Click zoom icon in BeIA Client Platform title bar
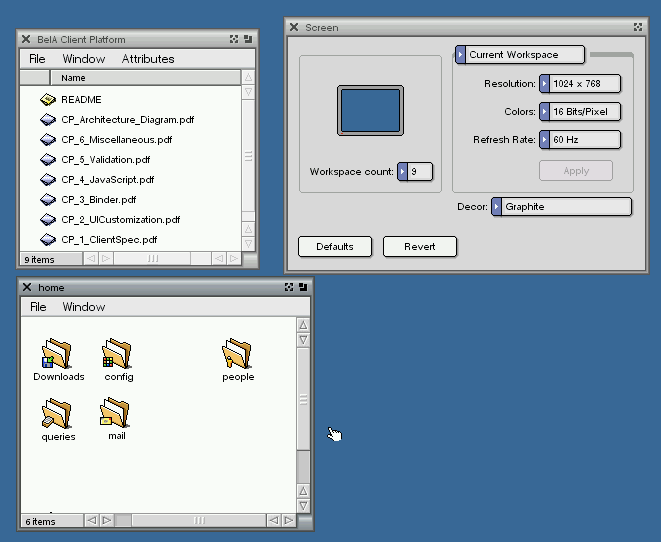 [234, 39]
